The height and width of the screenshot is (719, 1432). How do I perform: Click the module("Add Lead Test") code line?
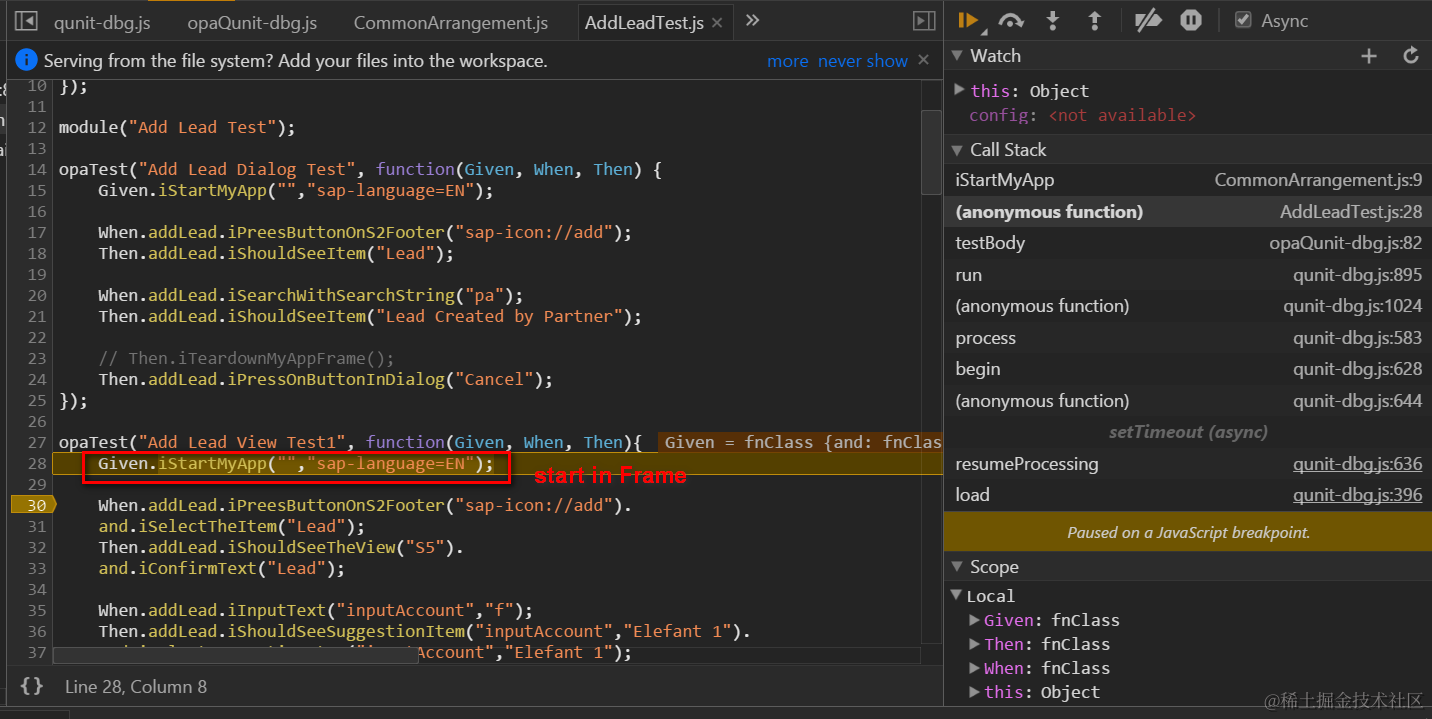point(177,127)
